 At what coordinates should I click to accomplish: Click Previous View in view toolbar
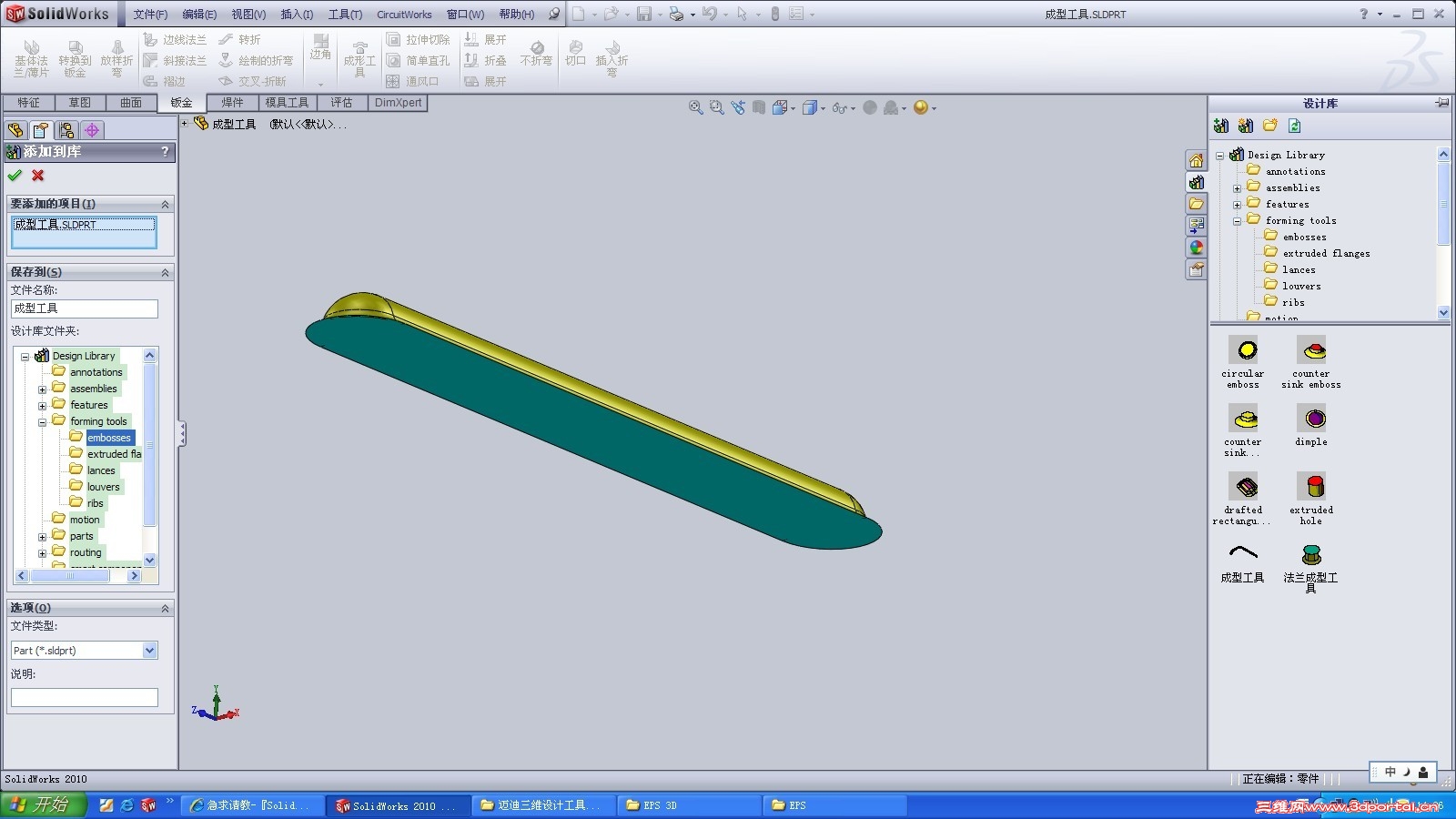738,107
